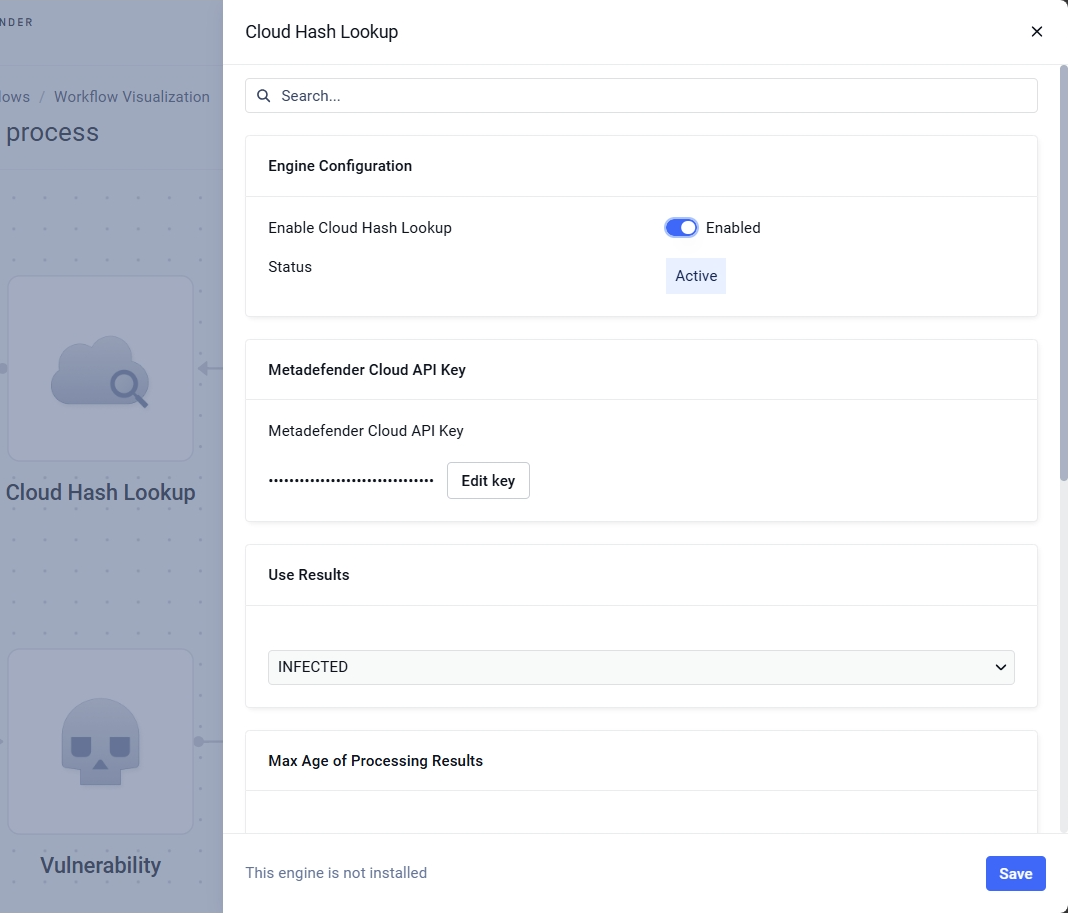1068x913 pixels.
Task: Click the Vulnerability skull icon
Action: (x=101, y=741)
